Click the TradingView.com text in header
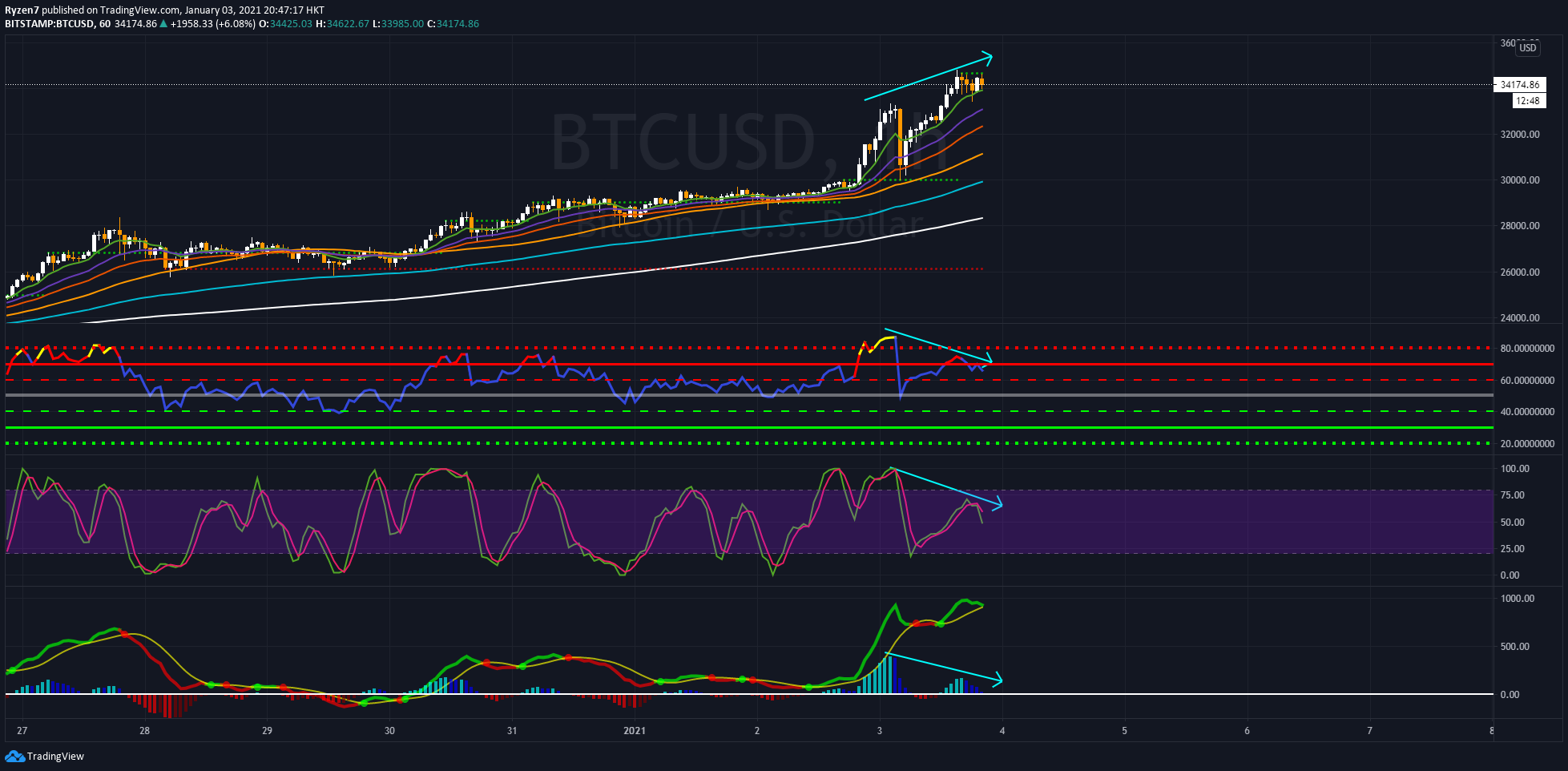 point(140,10)
